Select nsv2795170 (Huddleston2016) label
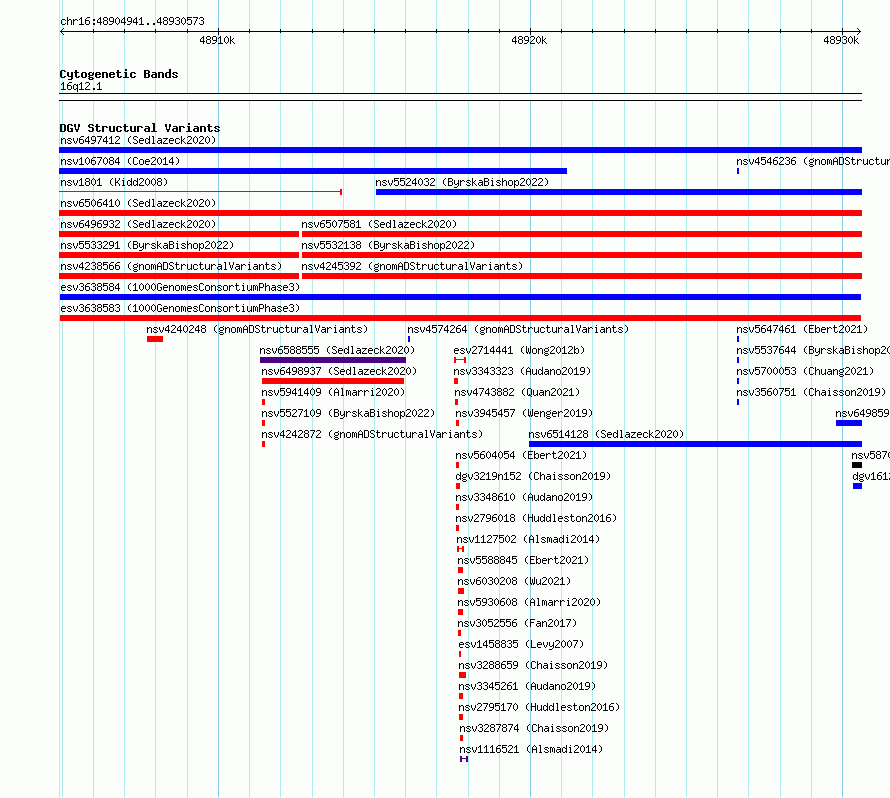Screen dimensions: 890x798 (539, 707)
